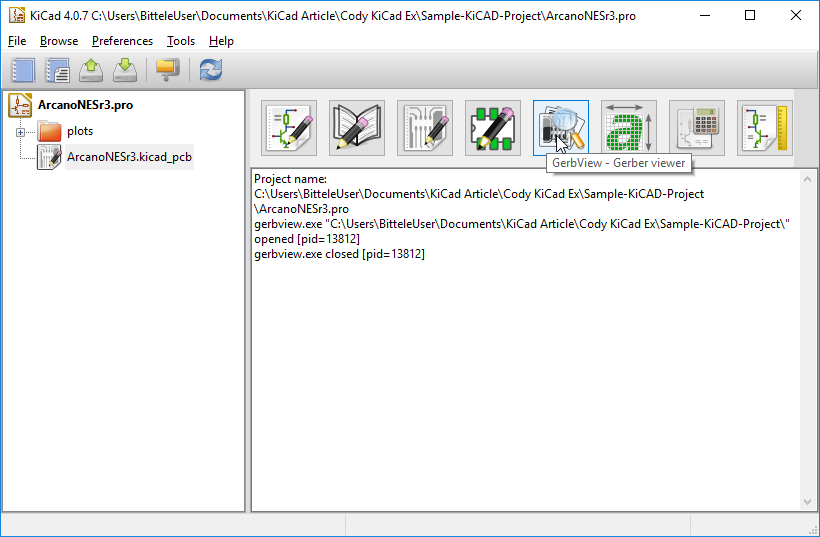Refresh the project tree
The height and width of the screenshot is (537, 820).
[210, 70]
